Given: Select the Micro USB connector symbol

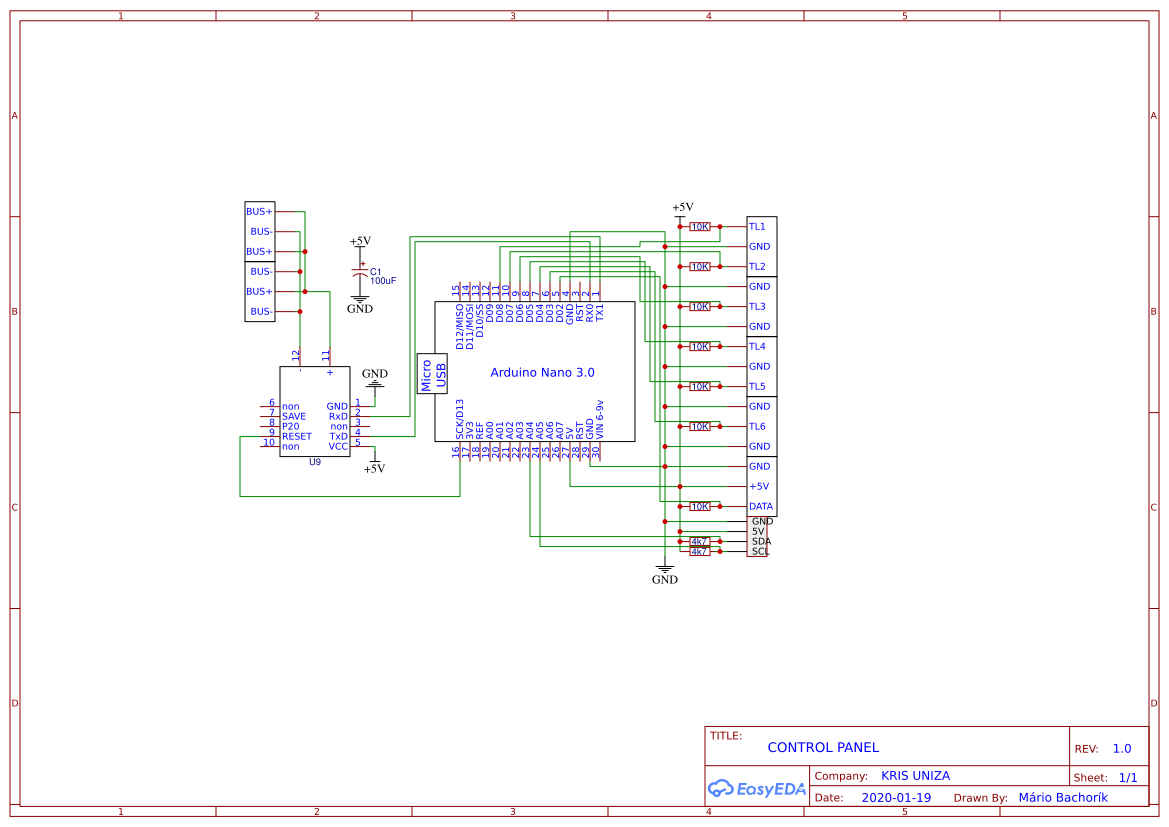Looking at the screenshot, I should pos(432,373).
